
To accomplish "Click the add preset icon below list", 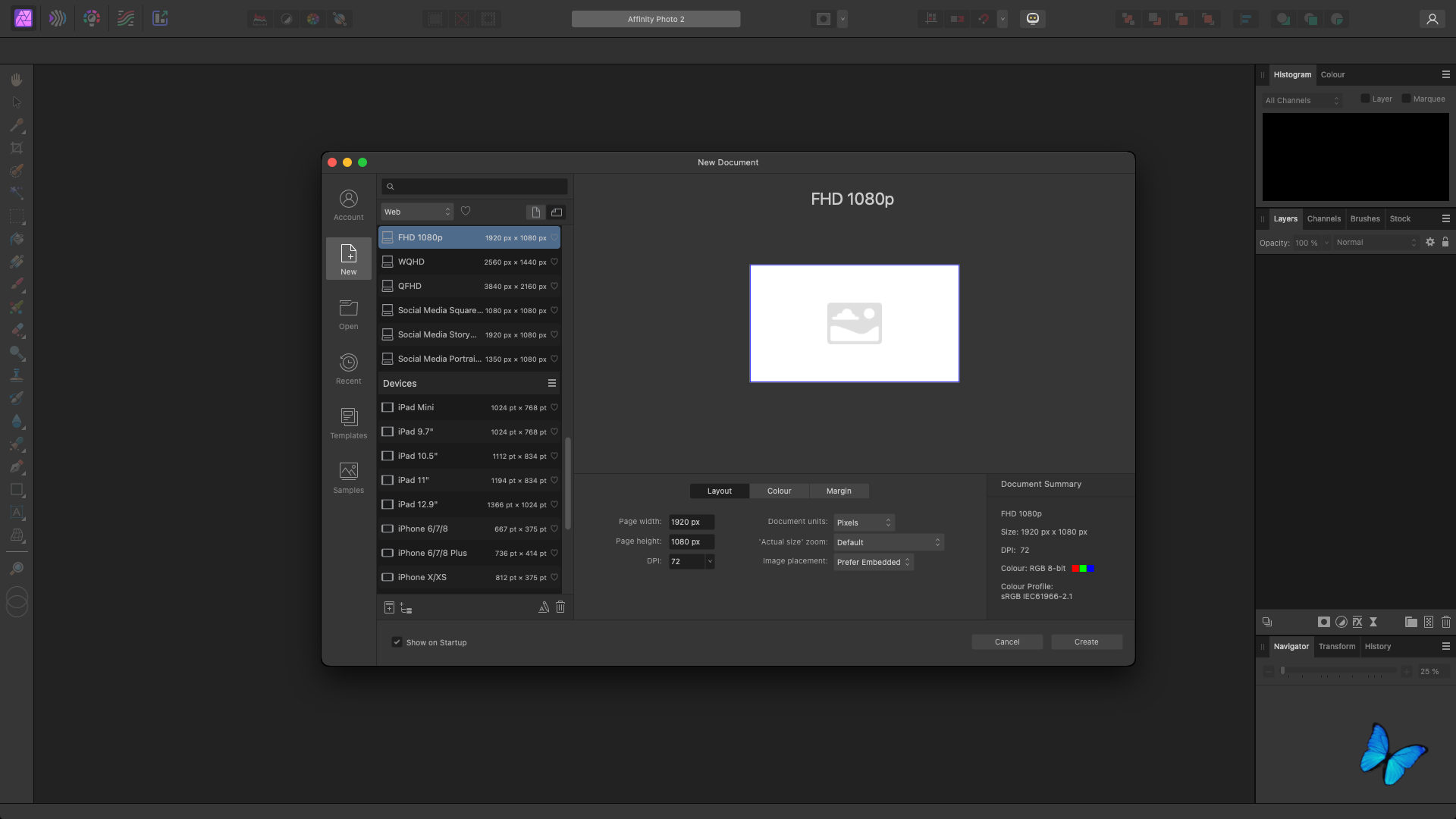I will 389,607.
